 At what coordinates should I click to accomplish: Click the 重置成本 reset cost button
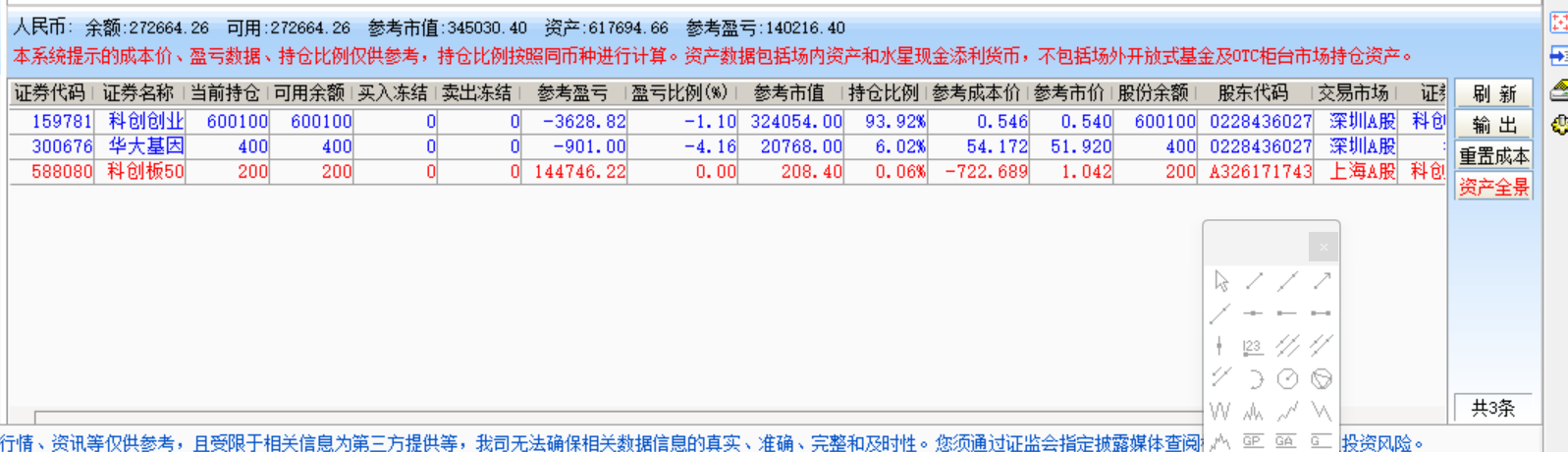tap(1493, 155)
